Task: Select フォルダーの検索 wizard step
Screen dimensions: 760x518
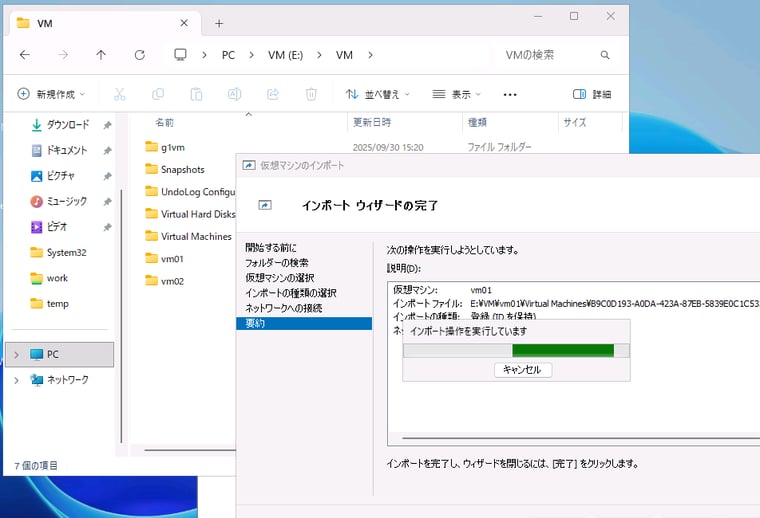Action: pyautogui.click(x=277, y=263)
